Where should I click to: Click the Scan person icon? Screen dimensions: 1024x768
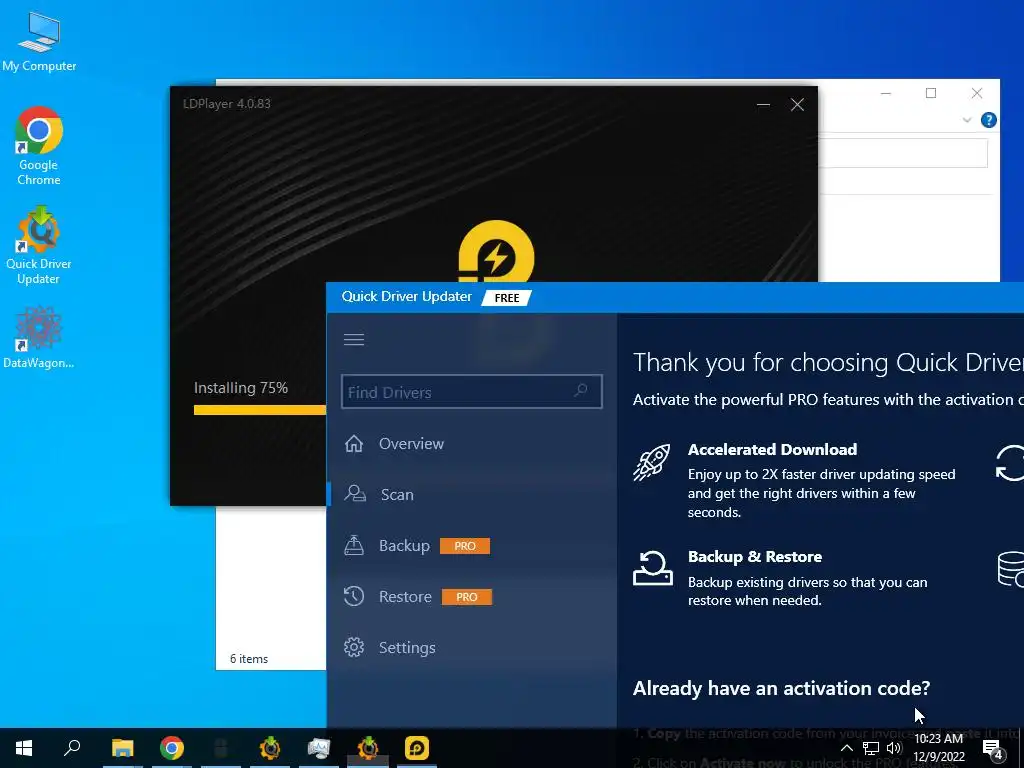(355, 494)
